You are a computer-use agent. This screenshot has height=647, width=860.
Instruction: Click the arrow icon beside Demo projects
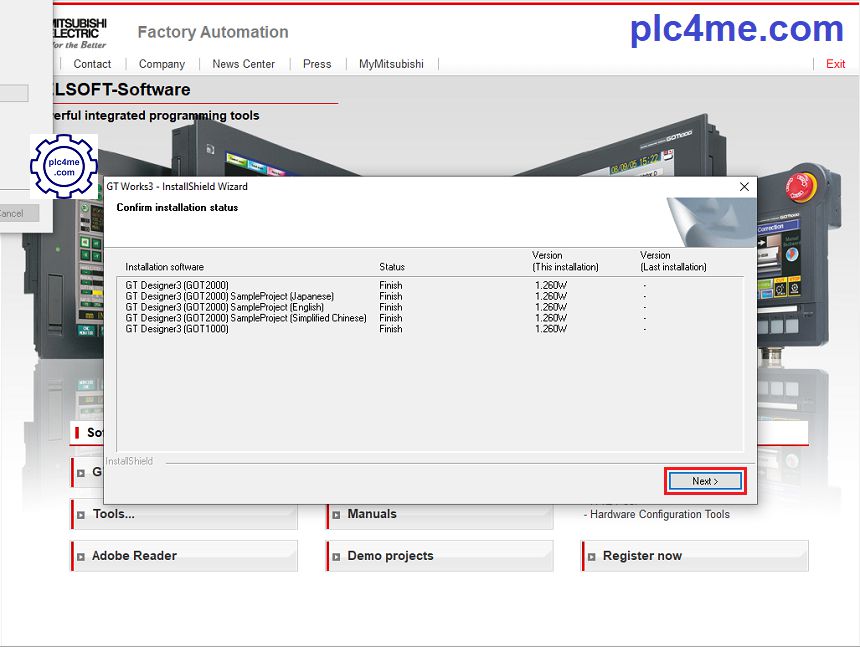coord(336,557)
